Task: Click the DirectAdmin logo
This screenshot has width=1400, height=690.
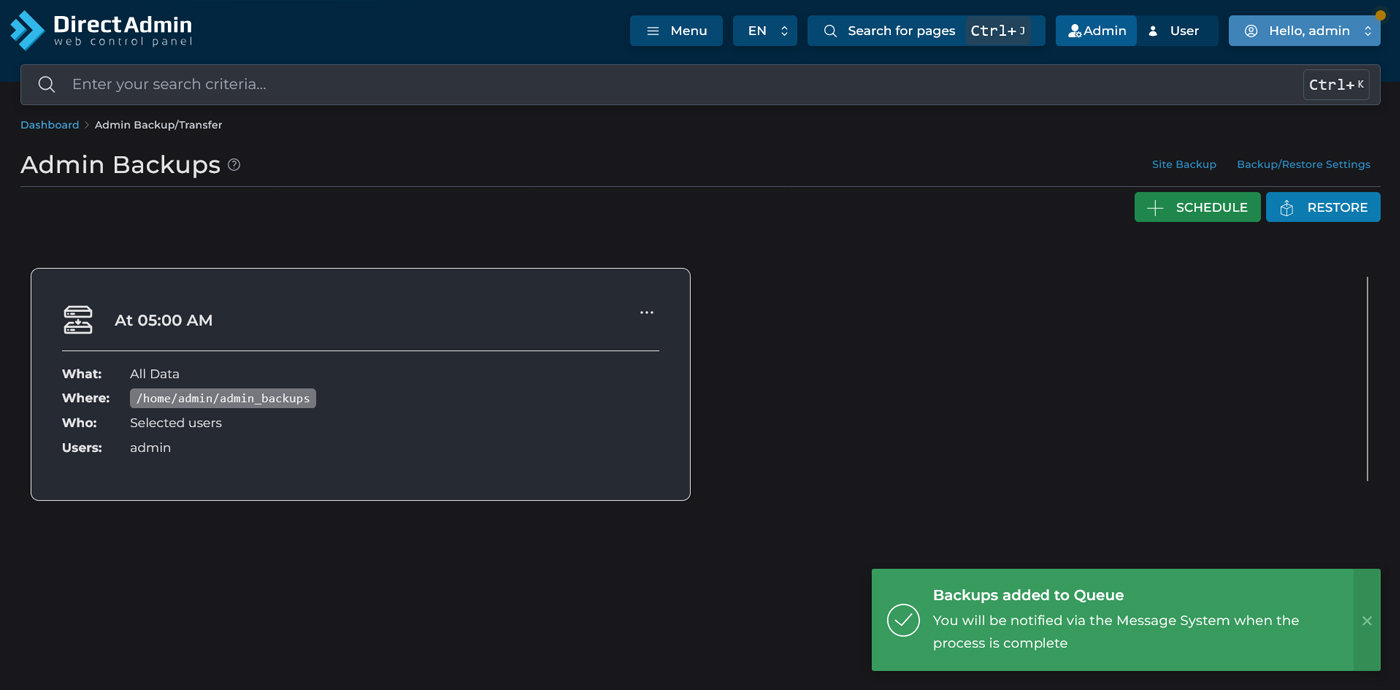Action: point(101,30)
